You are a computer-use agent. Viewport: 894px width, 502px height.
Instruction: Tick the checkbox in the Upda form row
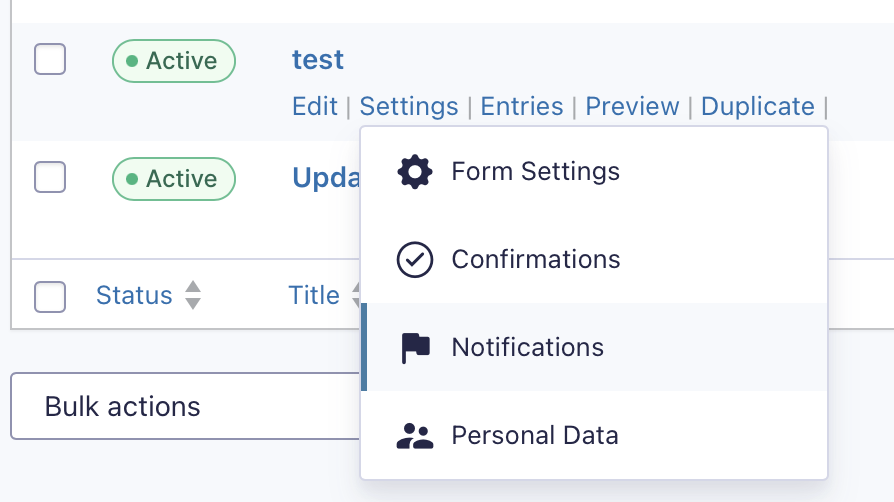[x=50, y=177]
